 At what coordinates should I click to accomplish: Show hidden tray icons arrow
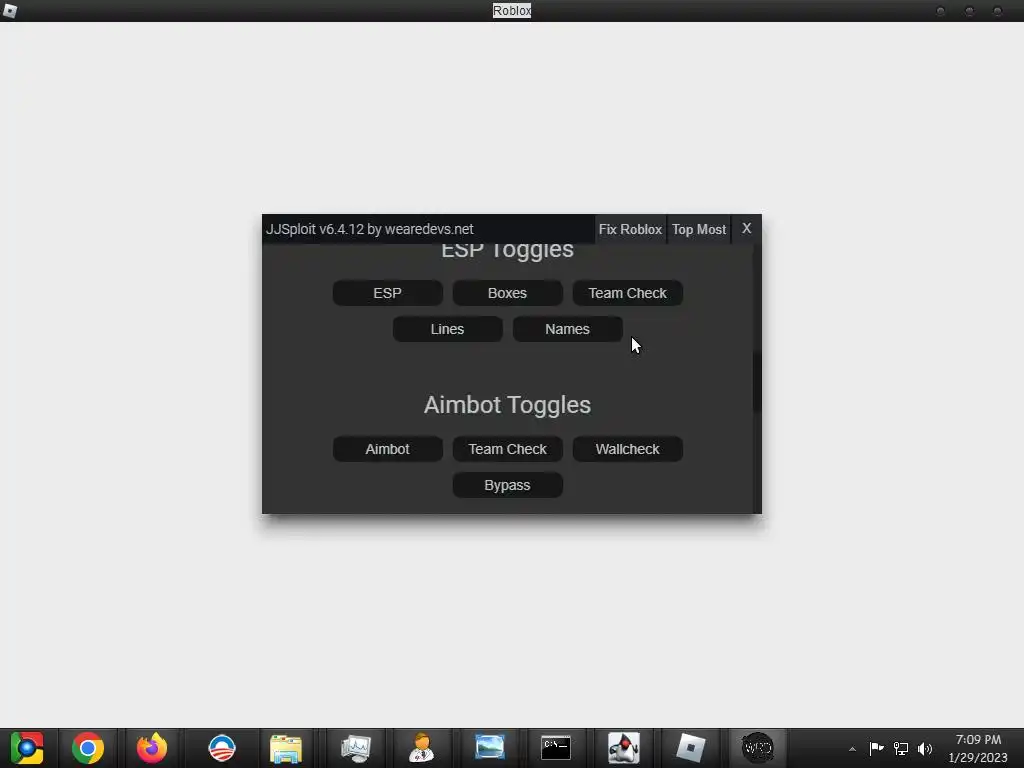click(x=852, y=749)
